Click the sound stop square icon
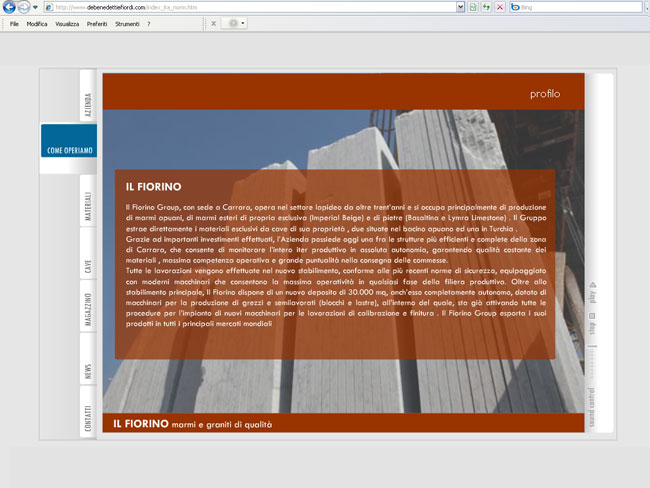650x488 pixels. (592, 316)
